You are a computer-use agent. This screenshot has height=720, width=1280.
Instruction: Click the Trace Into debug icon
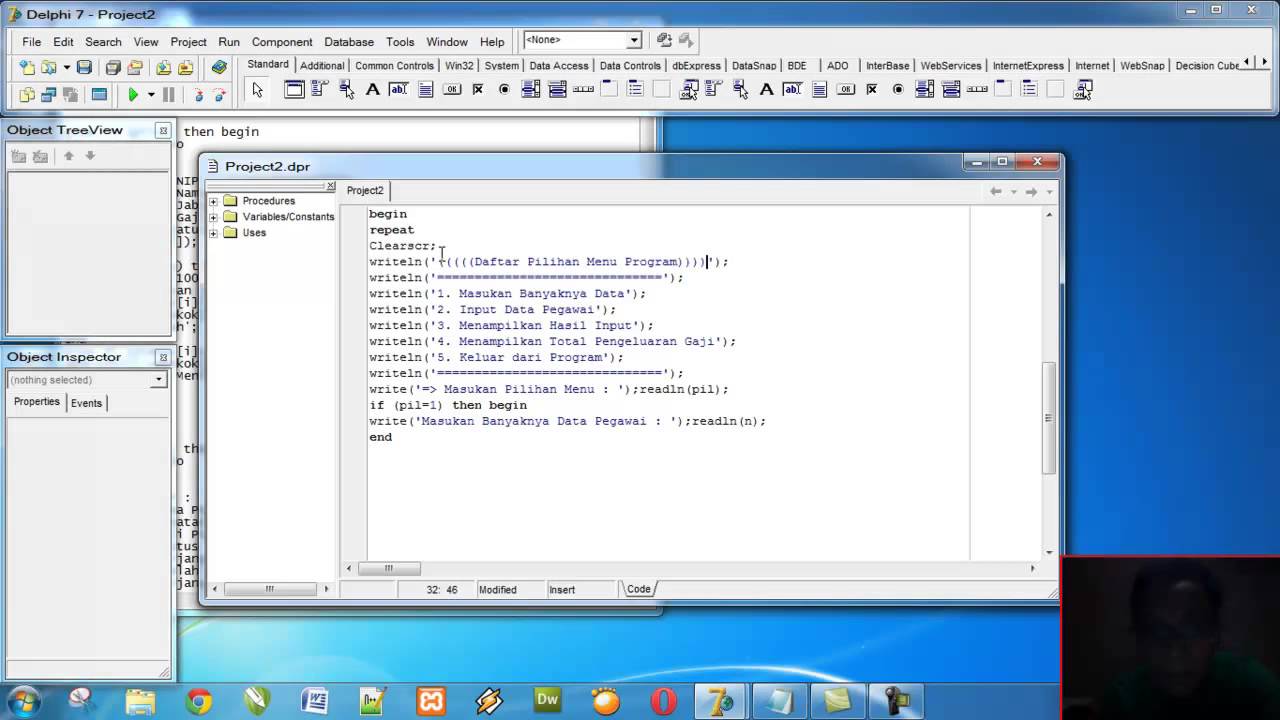point(198,95)
